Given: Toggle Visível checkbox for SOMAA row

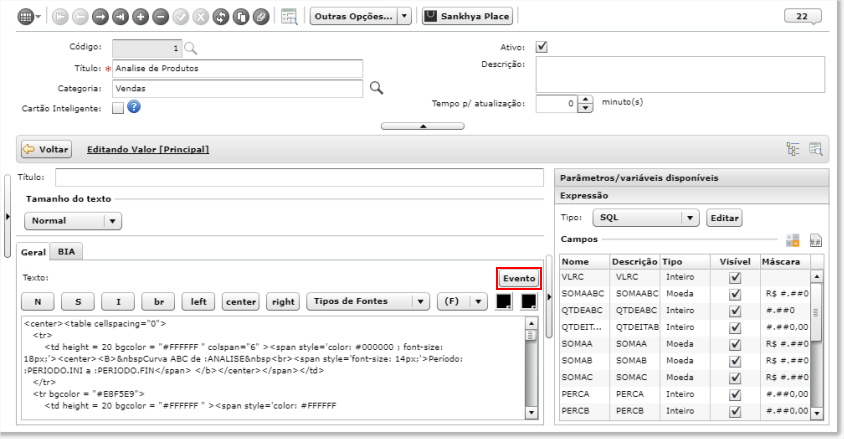Looking at the screenshot, I should 735,344.
